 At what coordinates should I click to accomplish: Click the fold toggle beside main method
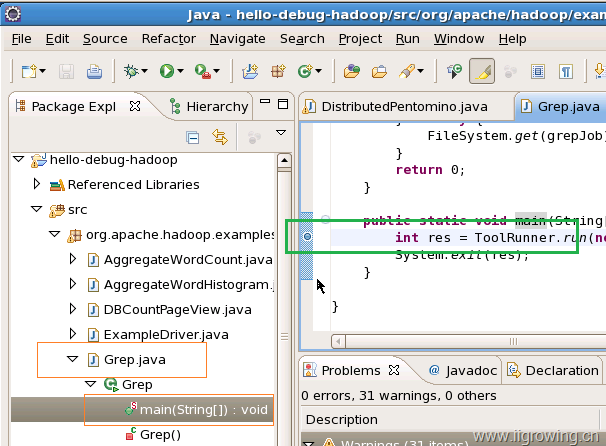click(325, 220)
